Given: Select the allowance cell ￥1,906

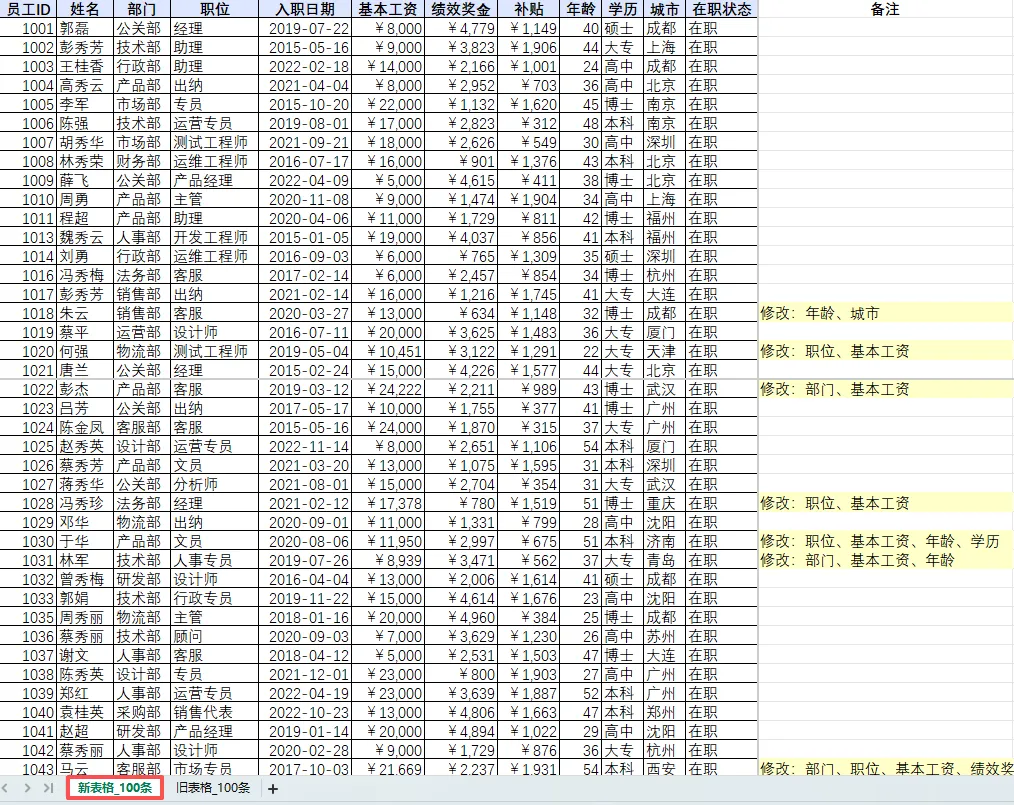Looking at the screenshot, I should point(527,47).
